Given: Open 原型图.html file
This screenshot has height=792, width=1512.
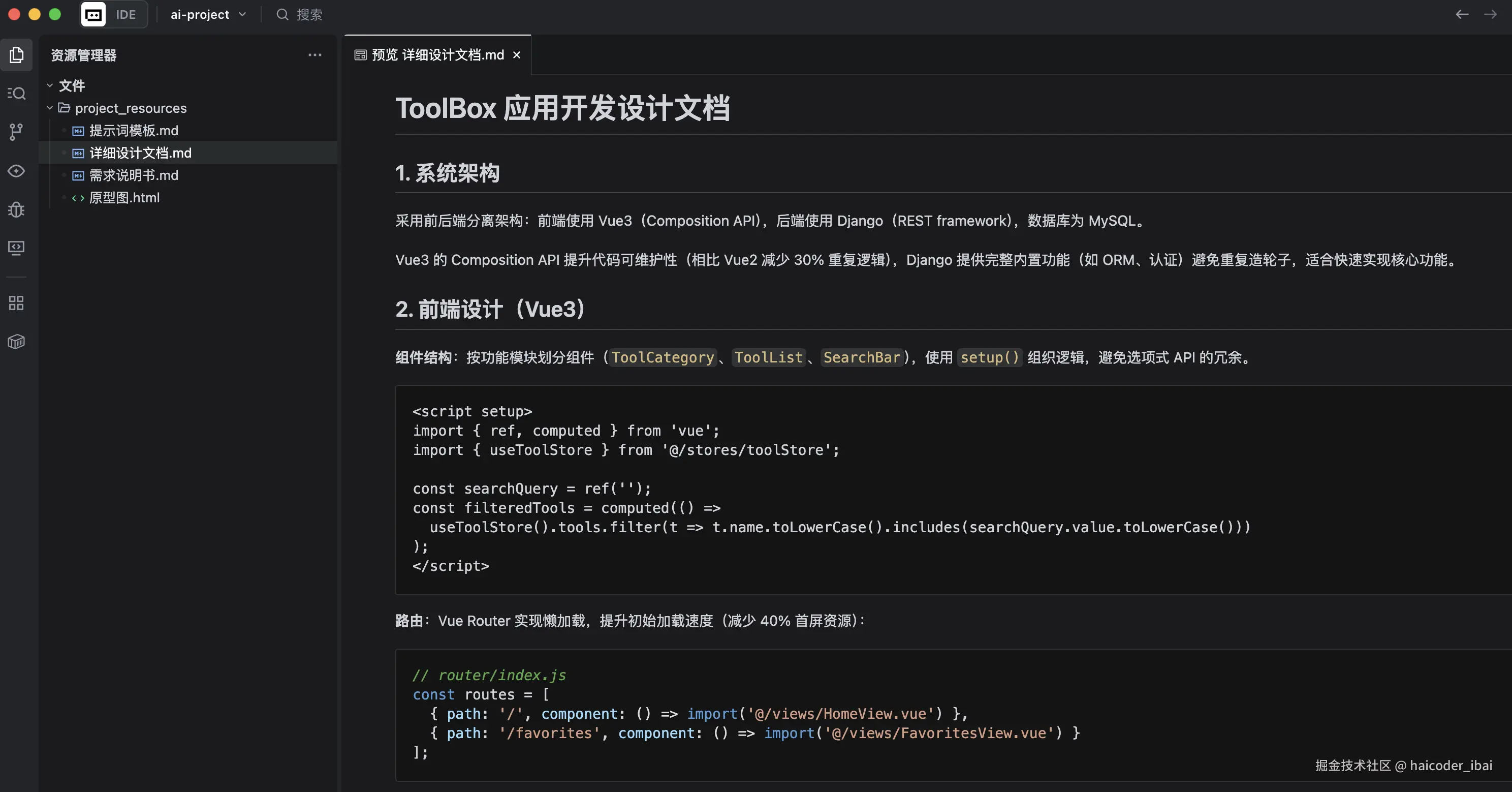Looking at the screenshot, I should click(124, 197).
